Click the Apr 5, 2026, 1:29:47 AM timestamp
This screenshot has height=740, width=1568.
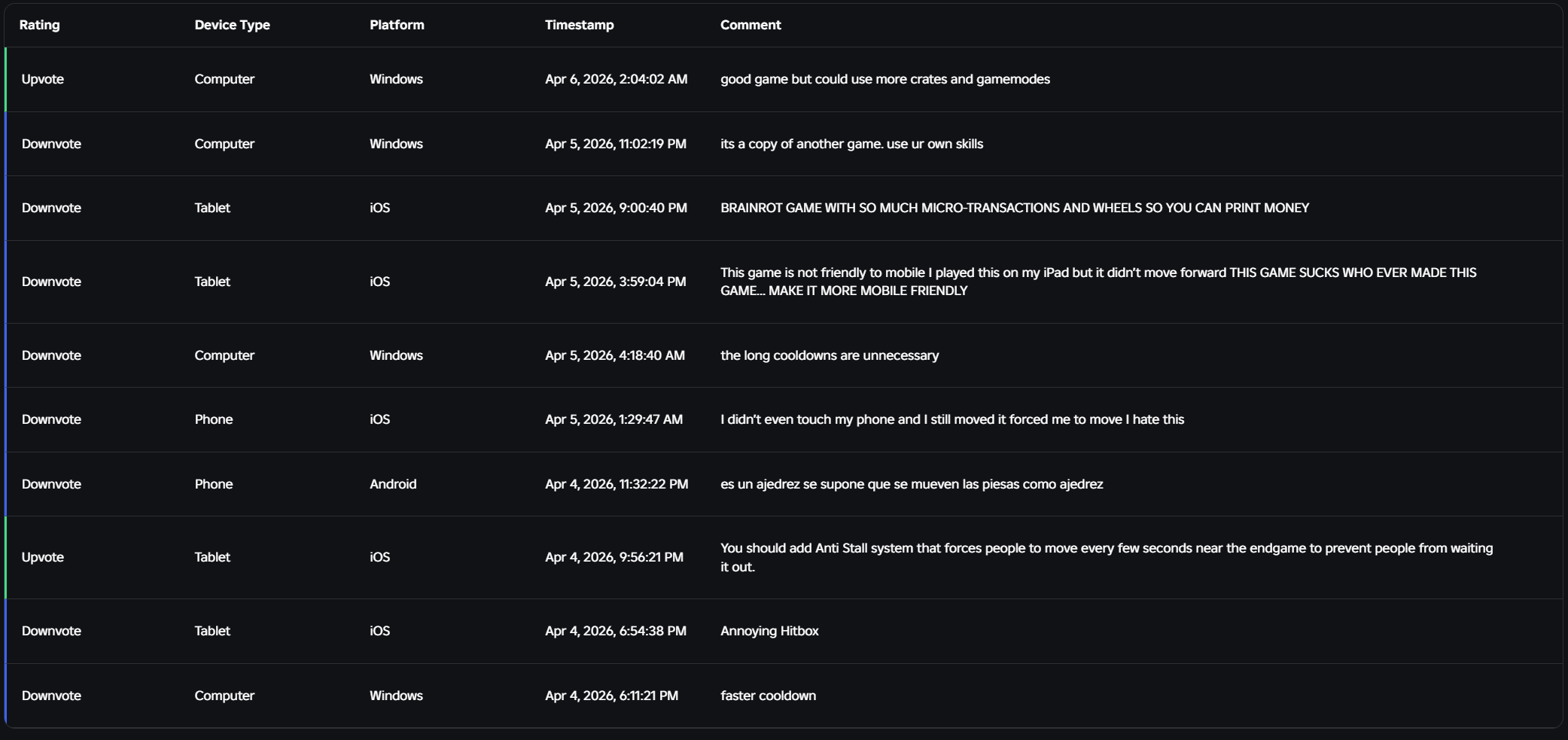(613, 419)
